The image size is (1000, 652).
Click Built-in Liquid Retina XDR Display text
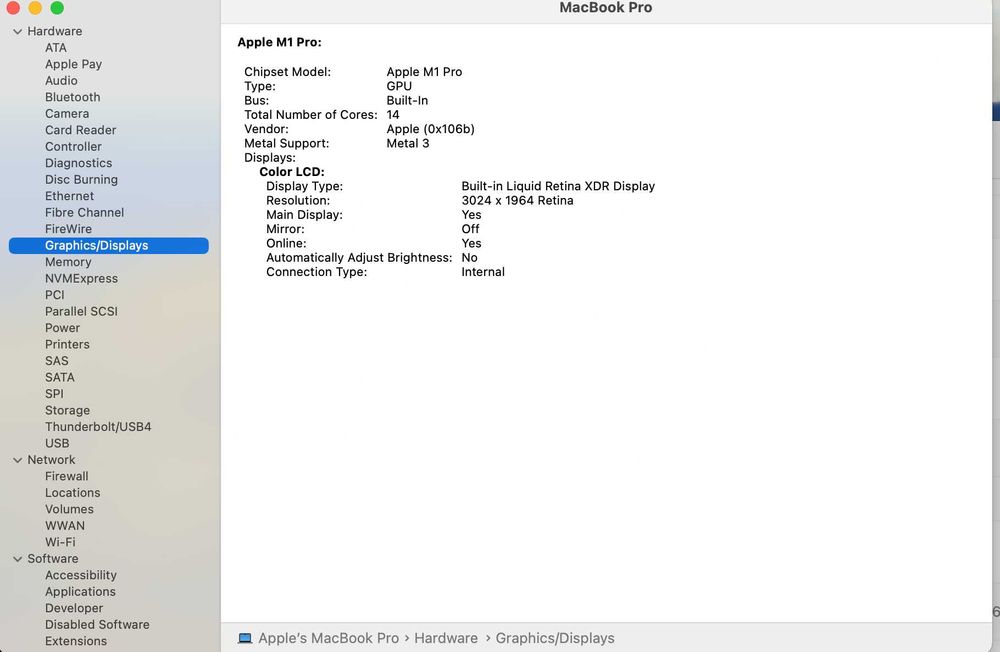(558, 186)
